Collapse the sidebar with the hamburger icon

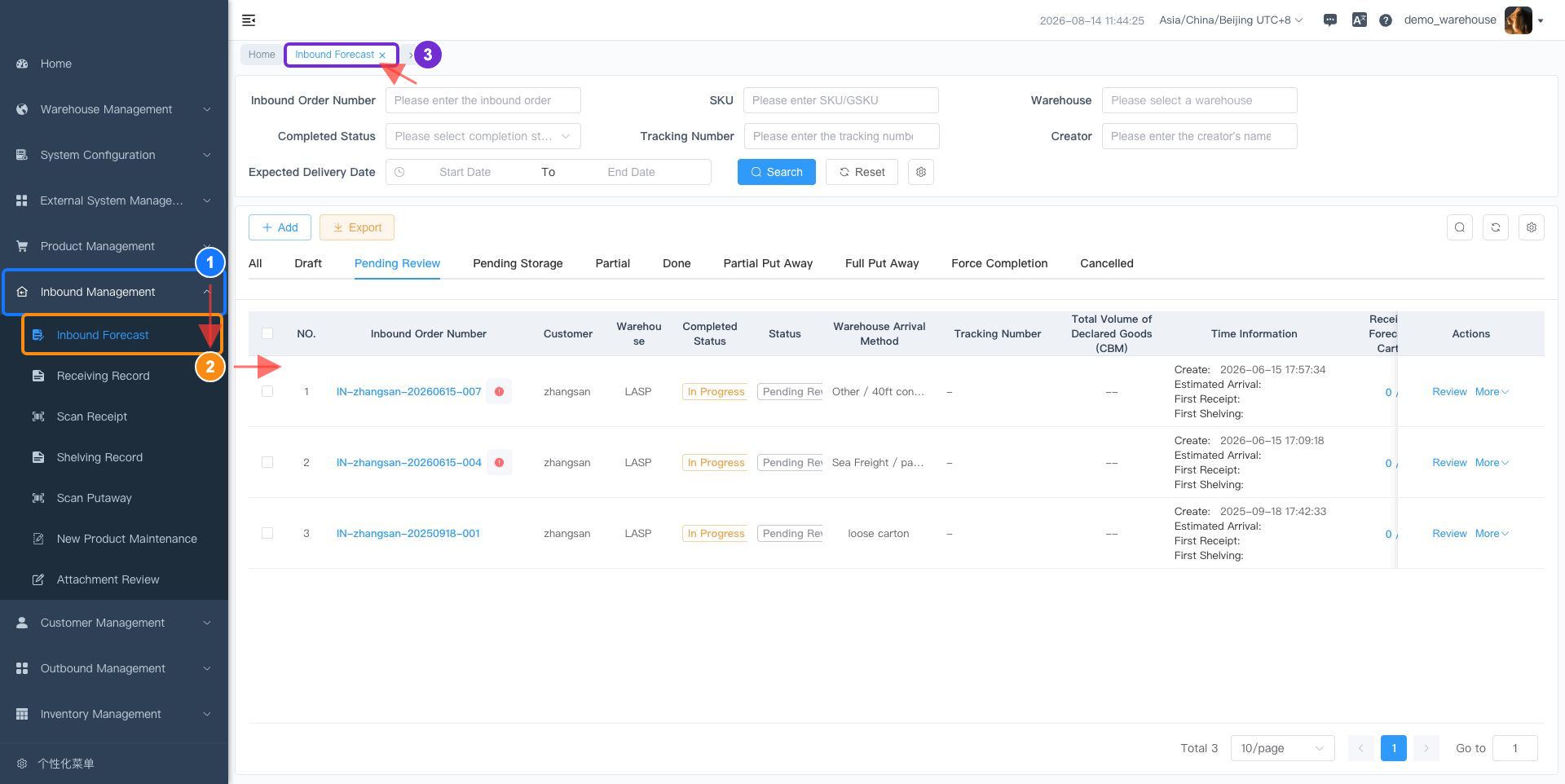(x=249, y=20)
